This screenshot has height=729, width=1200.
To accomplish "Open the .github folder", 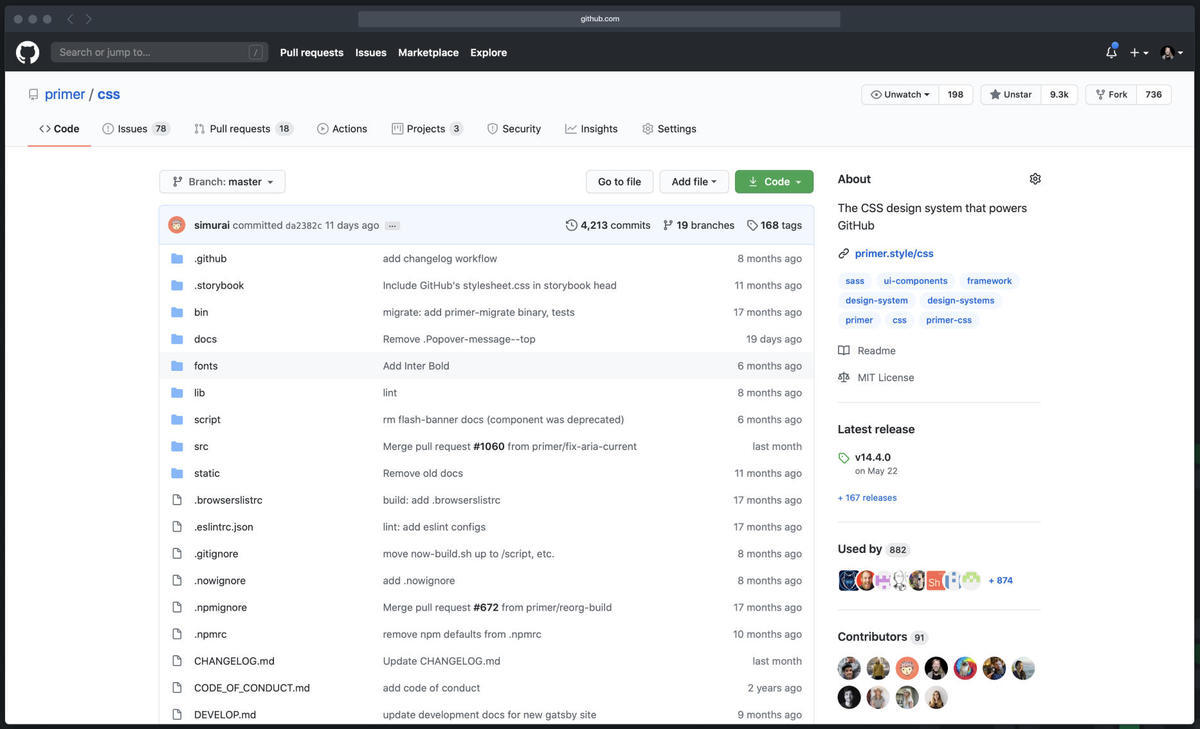I will click(210, 259).
